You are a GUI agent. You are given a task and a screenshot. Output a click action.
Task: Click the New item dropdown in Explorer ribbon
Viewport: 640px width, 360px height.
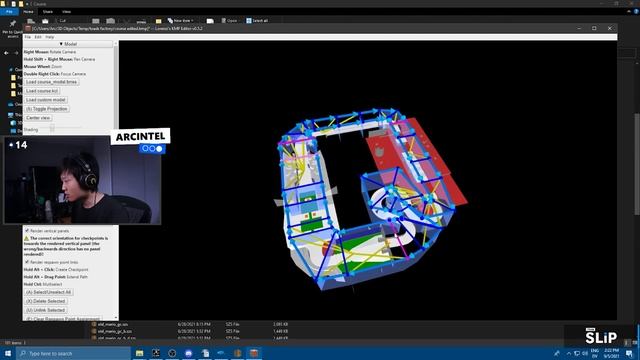tap(180, 20)
